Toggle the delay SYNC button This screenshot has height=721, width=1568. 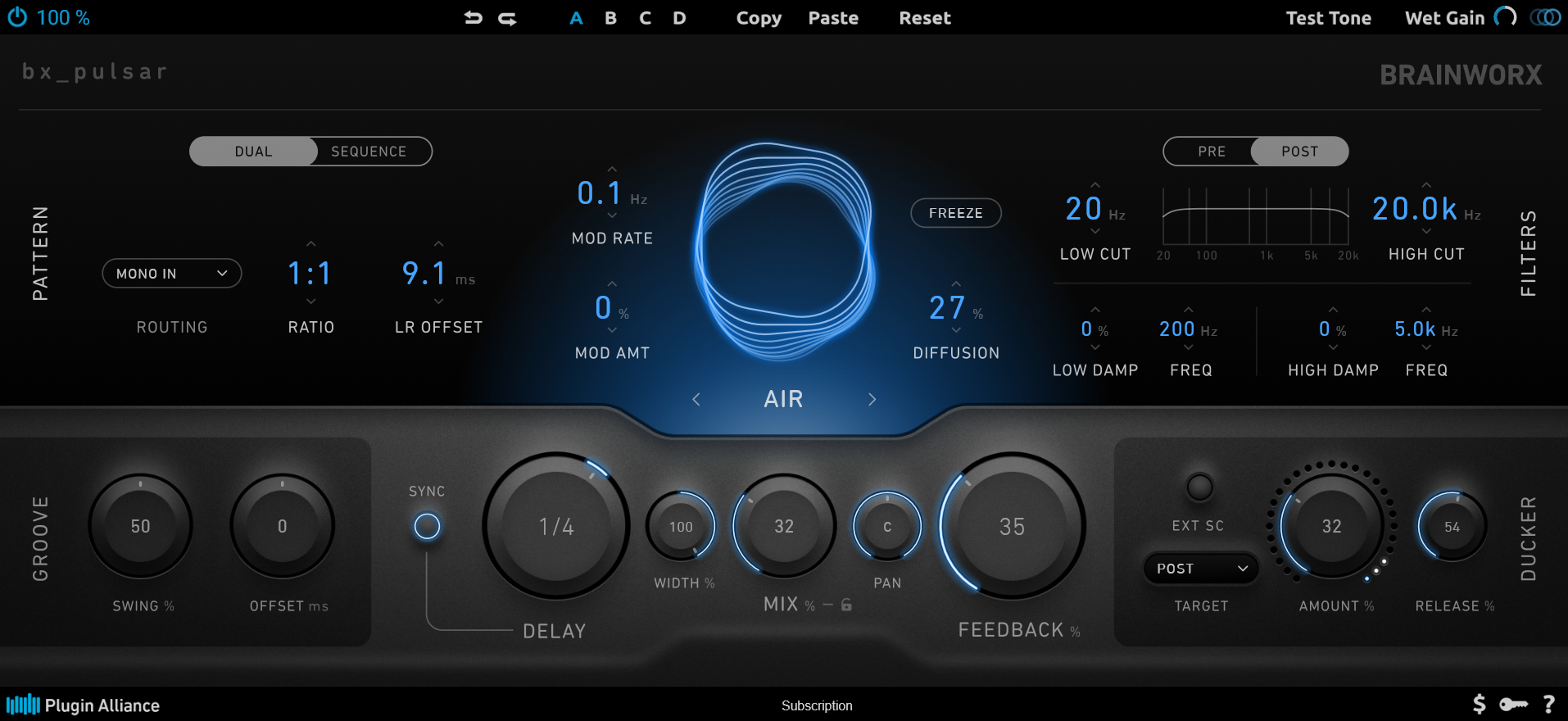(x=427, y=526)
